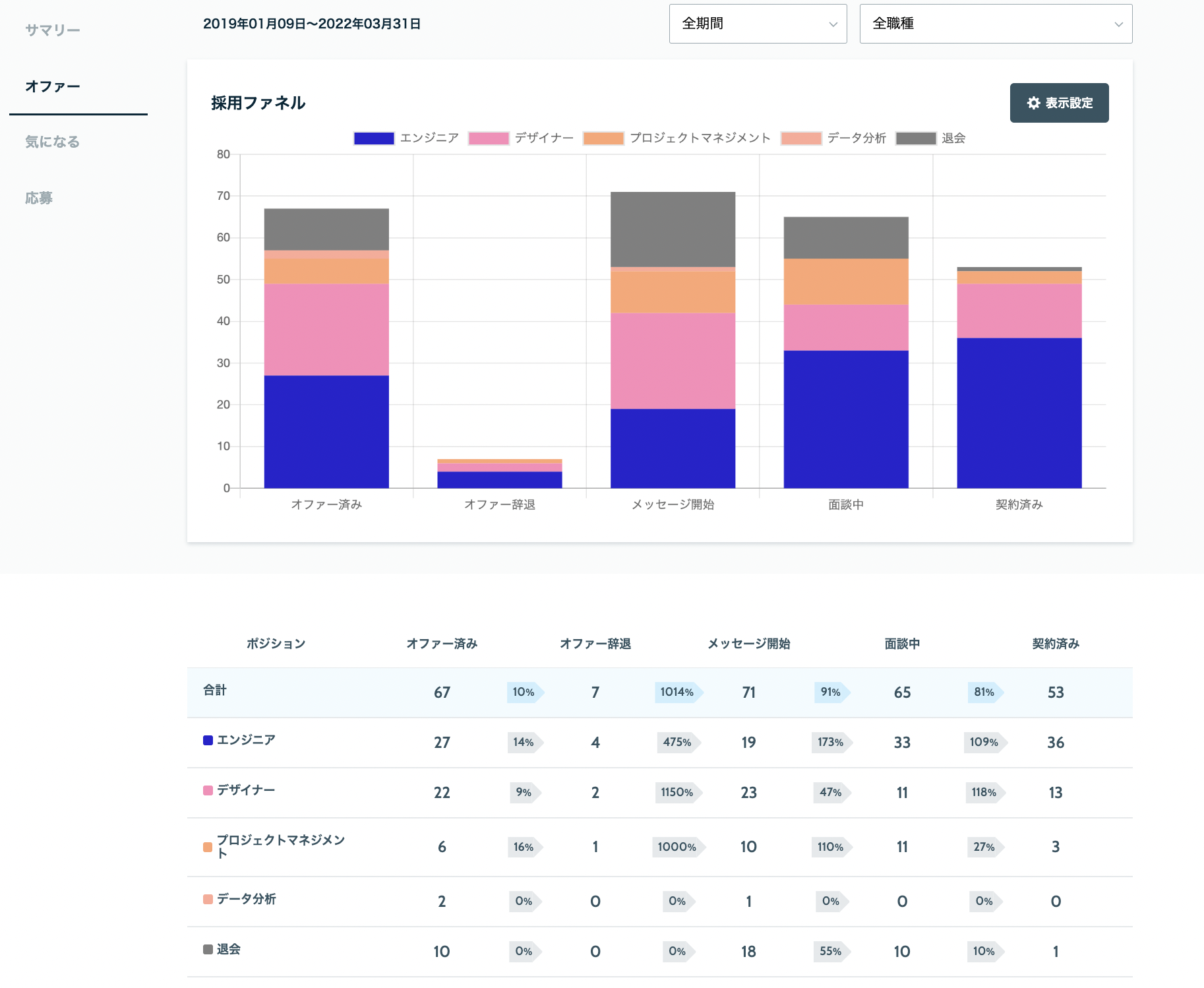Click the 81% badge in 合計 row
Image resolution: width=1204 pixels, height=988 pixels.
[x=986, y=692]
